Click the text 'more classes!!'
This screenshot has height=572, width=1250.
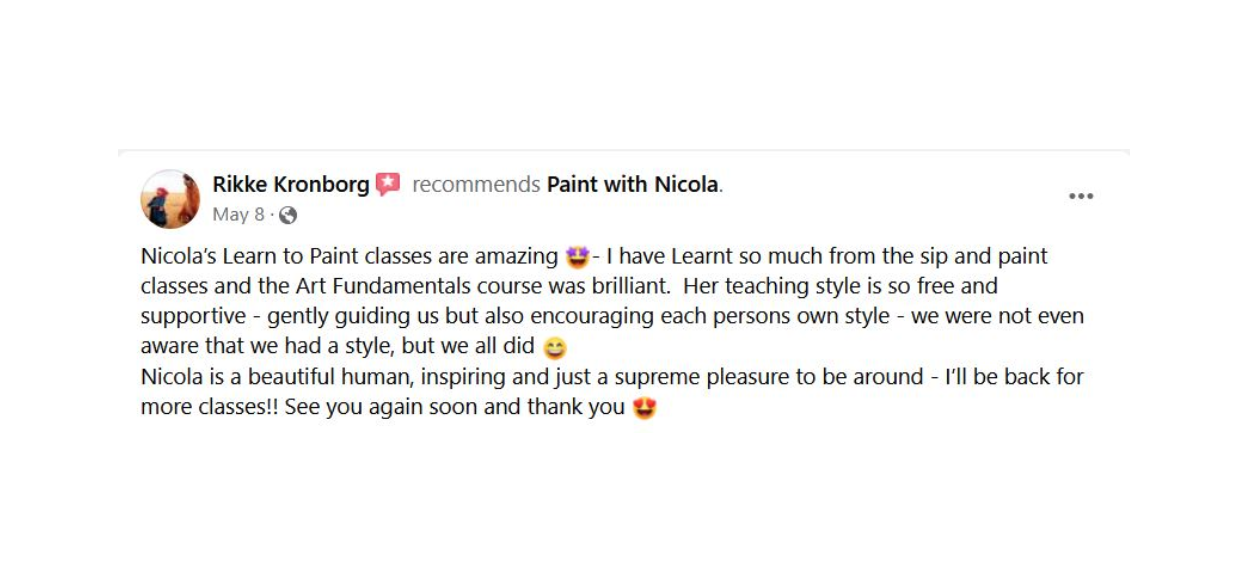click(x=209, y=408)
